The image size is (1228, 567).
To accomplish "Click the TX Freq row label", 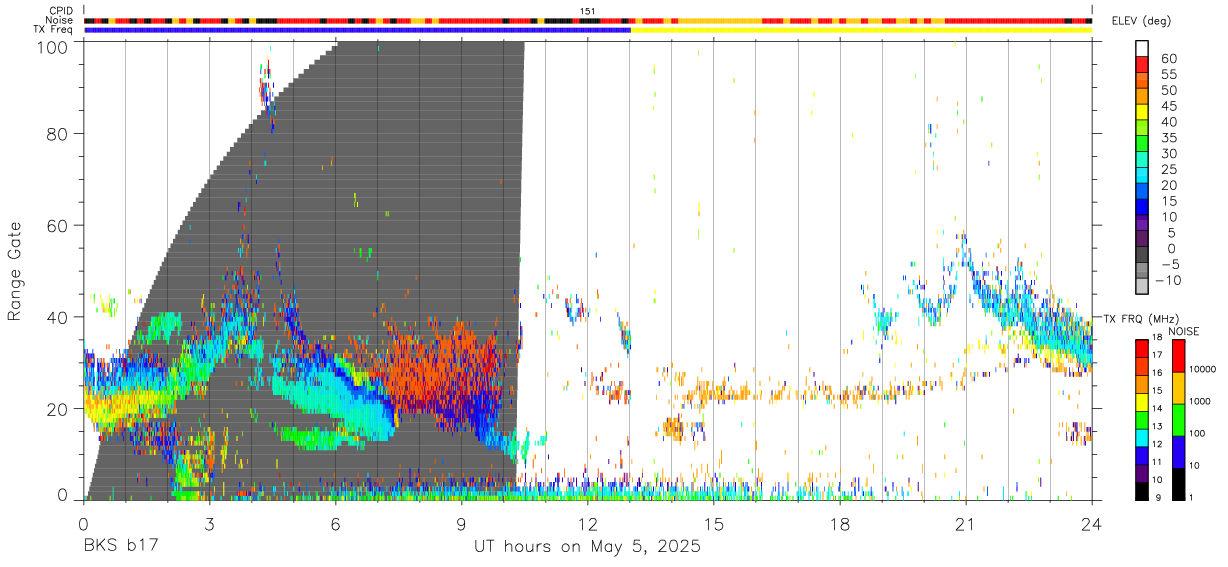I will coord(54,29).
